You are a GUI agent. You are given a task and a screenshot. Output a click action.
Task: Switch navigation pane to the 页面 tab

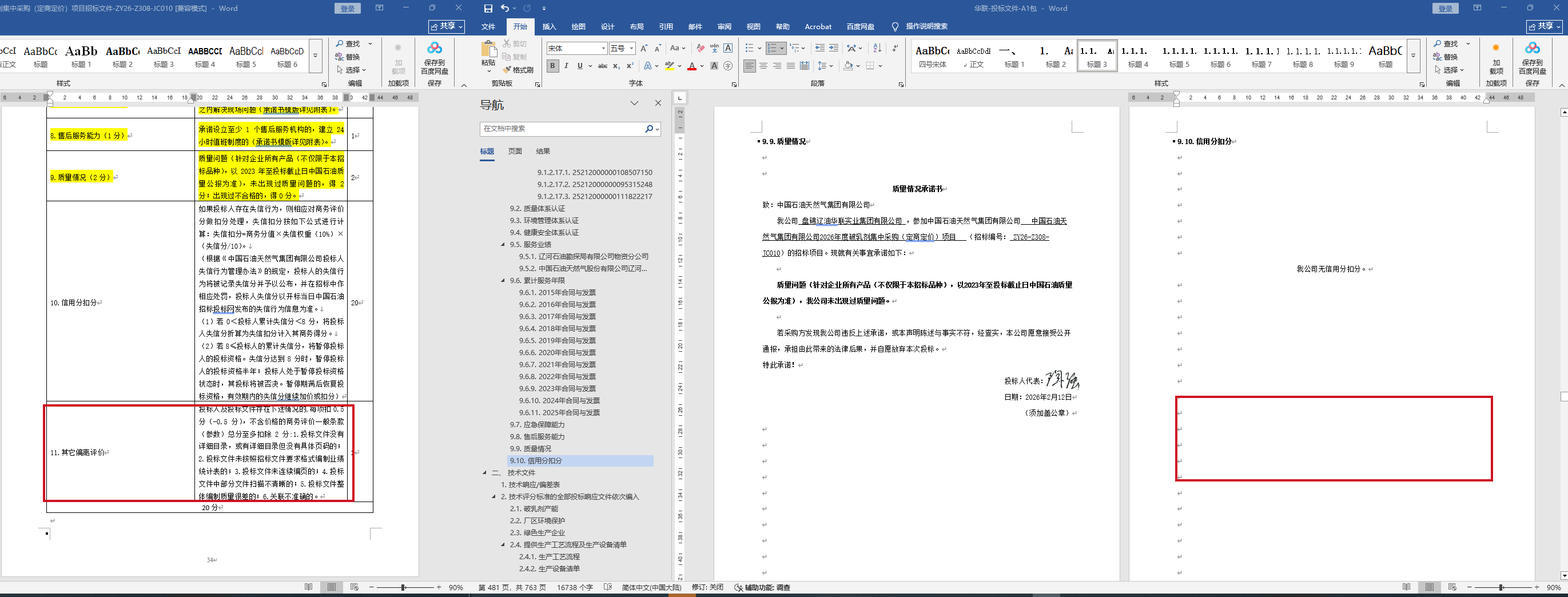pos(515,152)
